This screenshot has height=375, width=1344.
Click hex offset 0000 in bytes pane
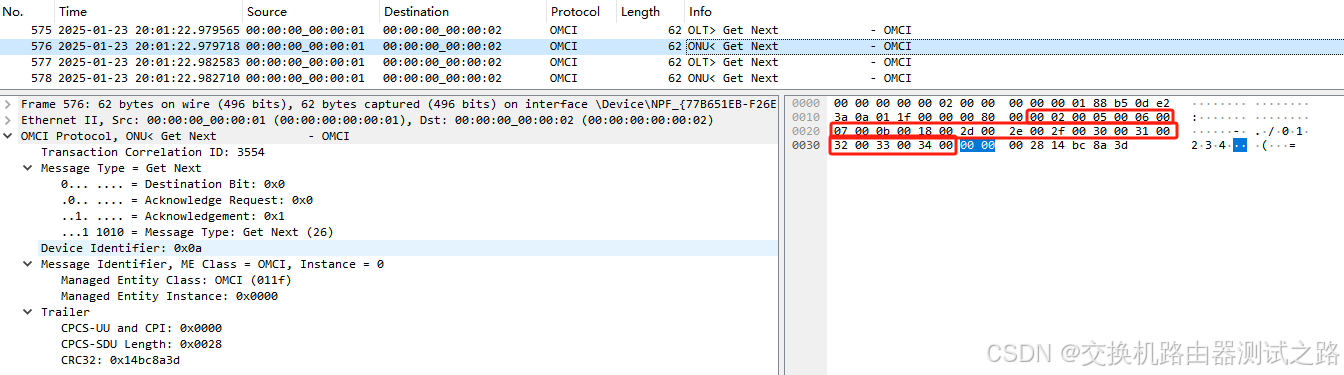click(805, 103)
